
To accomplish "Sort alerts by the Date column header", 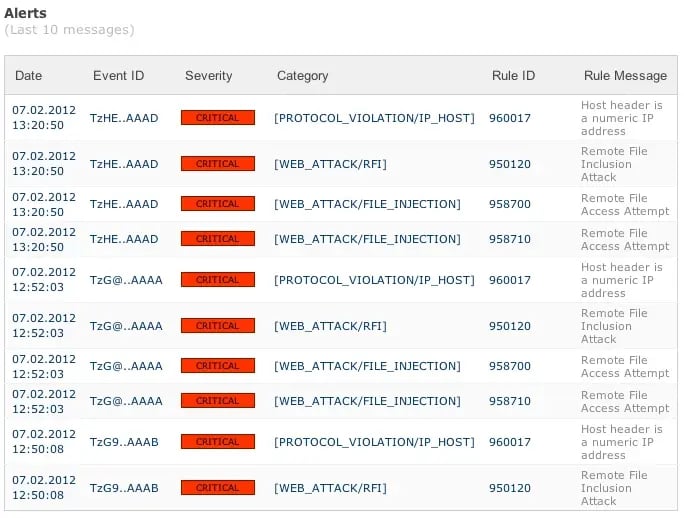I will click(x=28, y=76).
